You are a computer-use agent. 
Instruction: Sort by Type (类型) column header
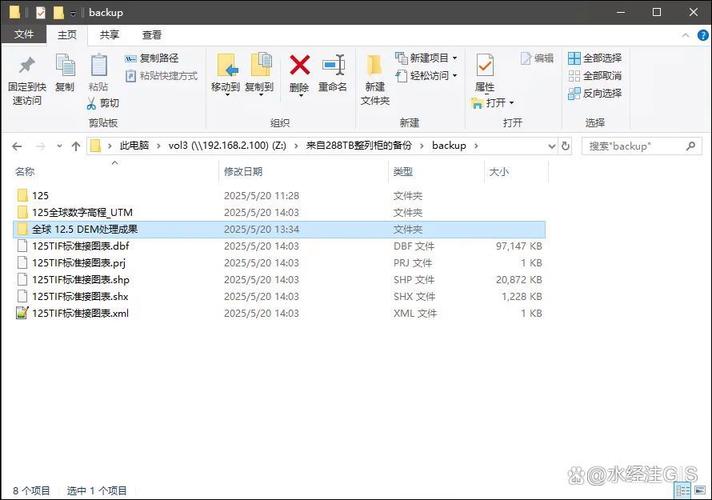point(403,172)
